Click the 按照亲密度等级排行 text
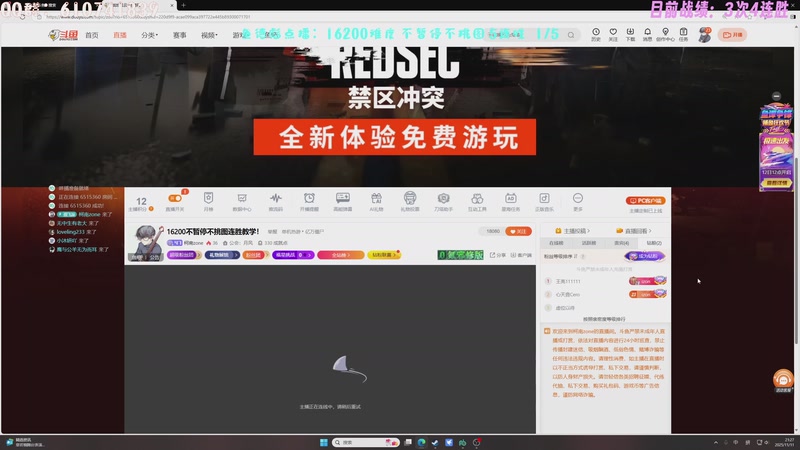800x450 pixels. (604, 319)
